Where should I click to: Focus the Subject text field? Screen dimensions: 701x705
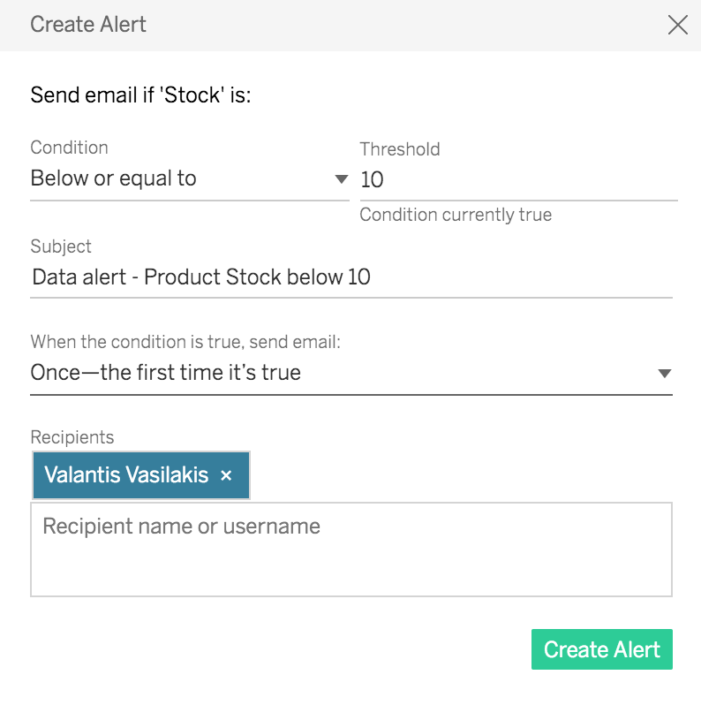(x=350, y=277)
